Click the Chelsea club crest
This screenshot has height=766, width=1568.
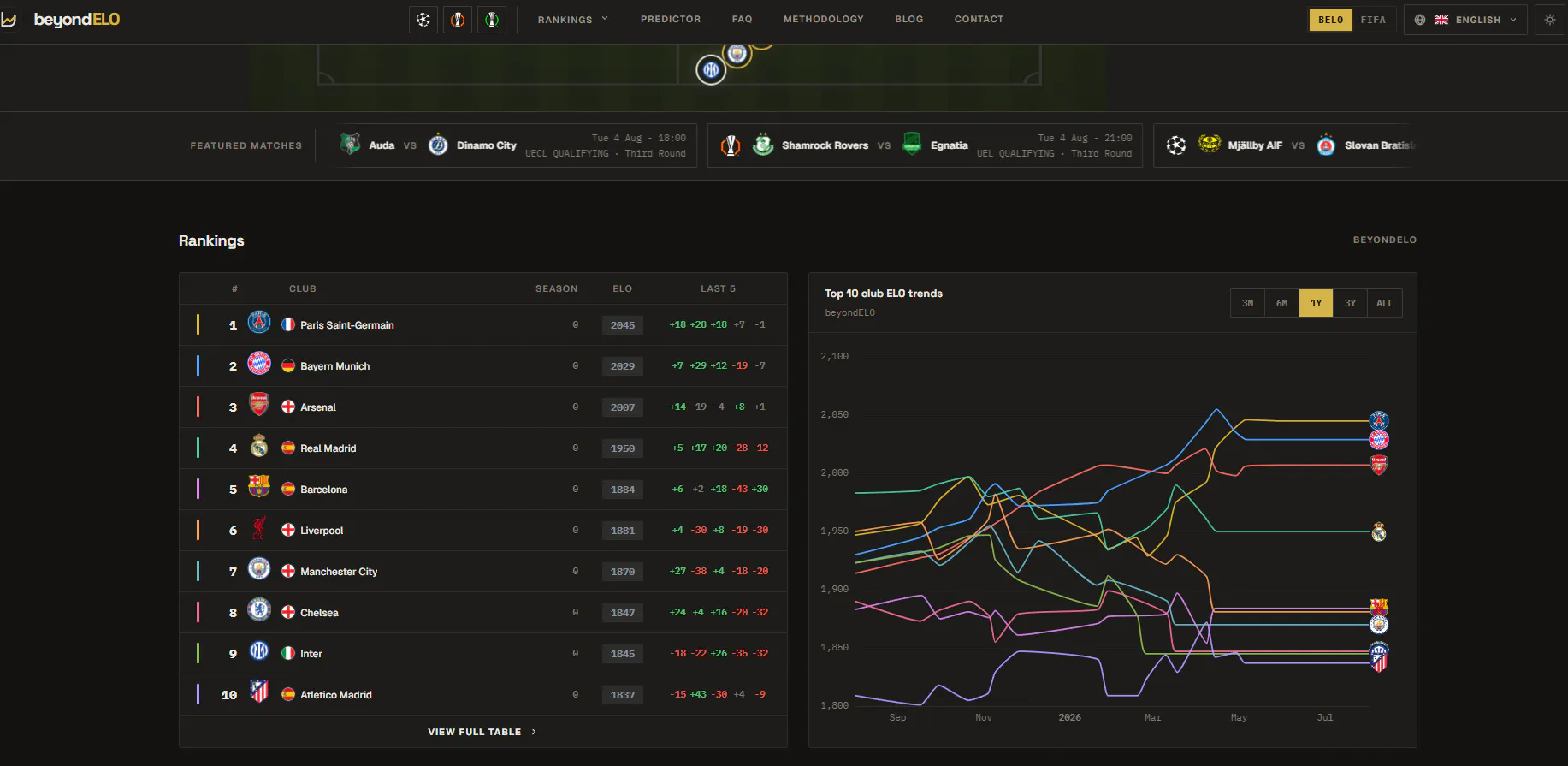click(259, 609)
